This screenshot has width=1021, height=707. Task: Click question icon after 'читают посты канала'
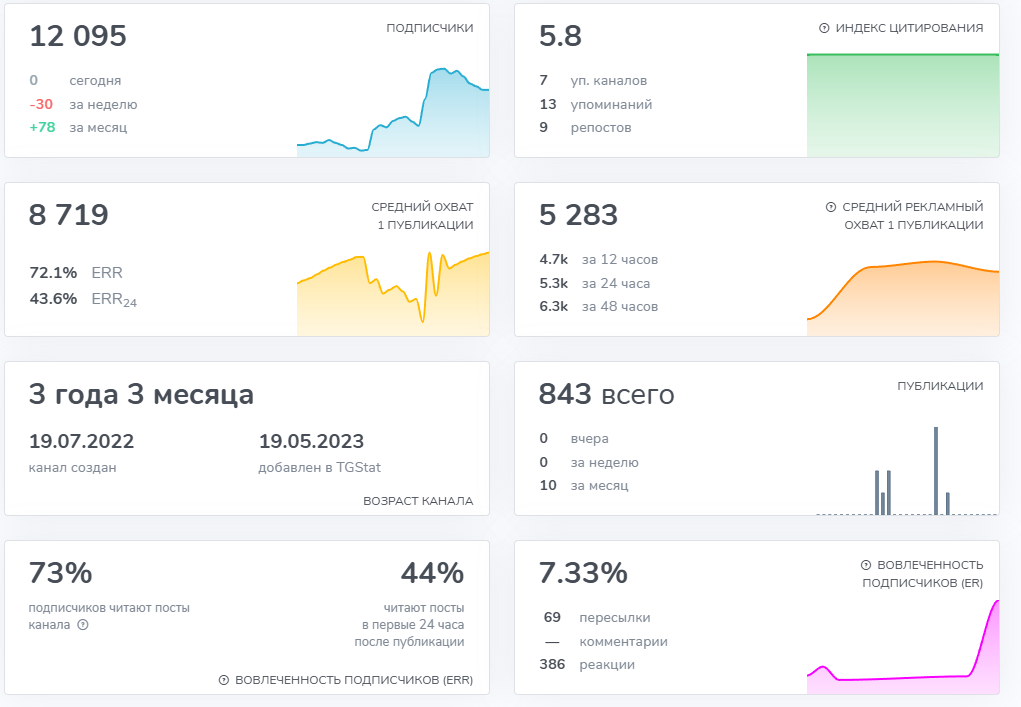point(83,625)
